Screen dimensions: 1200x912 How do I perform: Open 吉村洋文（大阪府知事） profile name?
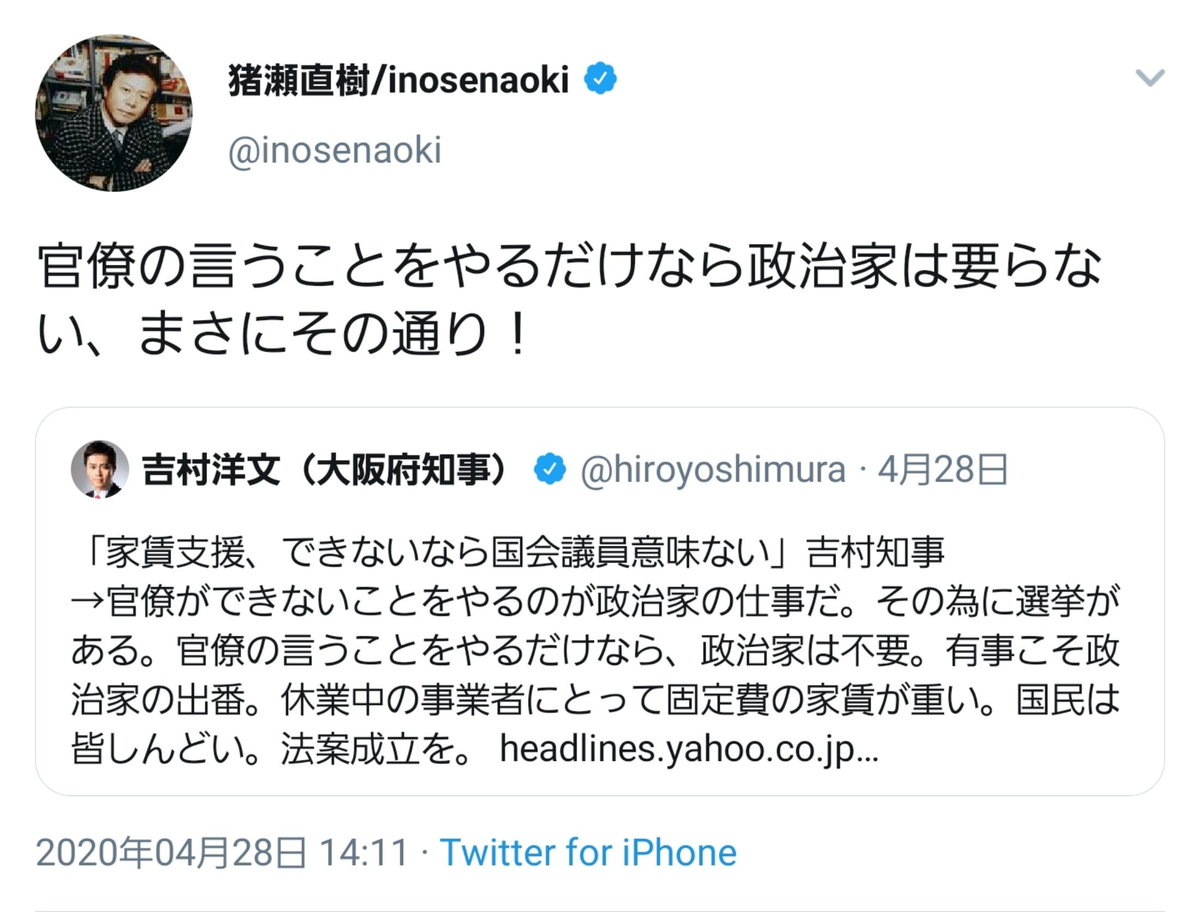tap(331, 469)
